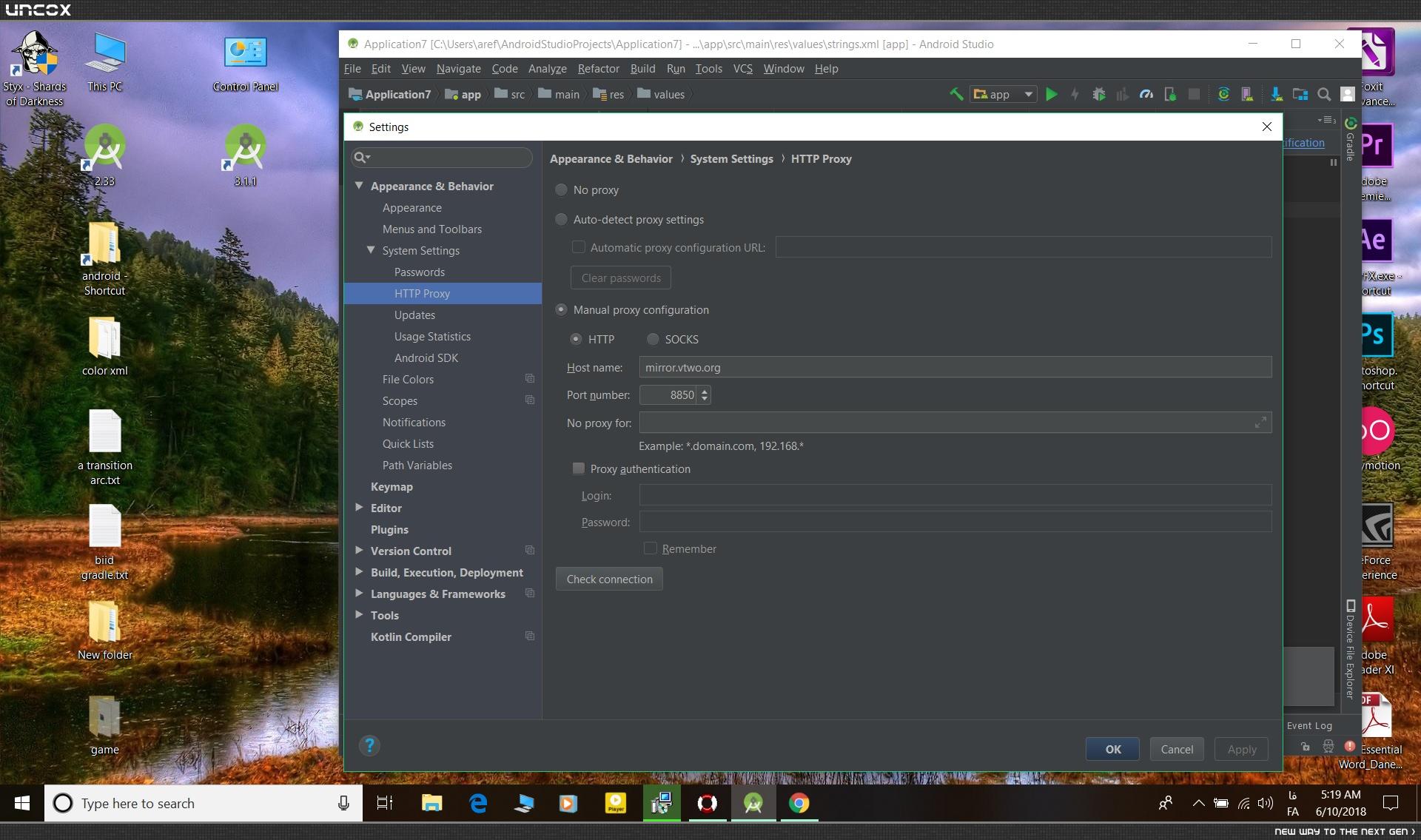Select the No proxy radio button
The height and width of the screenshot is (840, 1421).
[561, 189]
